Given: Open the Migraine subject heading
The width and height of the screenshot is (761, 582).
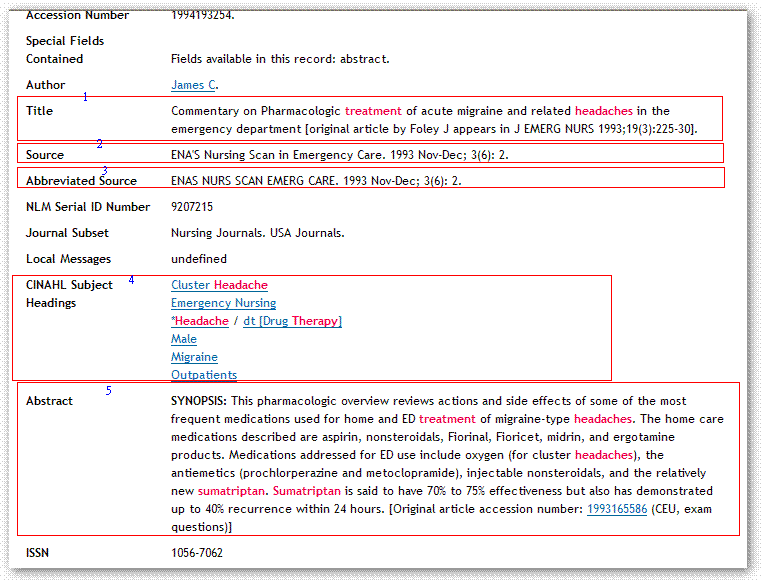Looking at the screenshot, I should click(x=194, y=357).
